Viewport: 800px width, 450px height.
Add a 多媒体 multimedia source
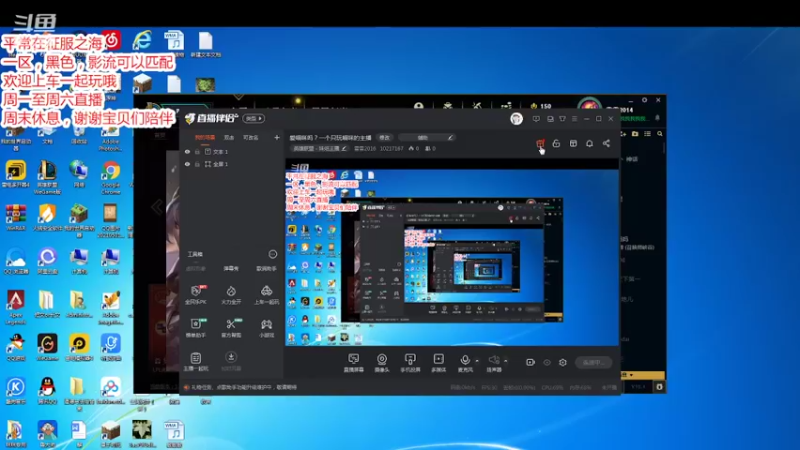pos(438,363)
